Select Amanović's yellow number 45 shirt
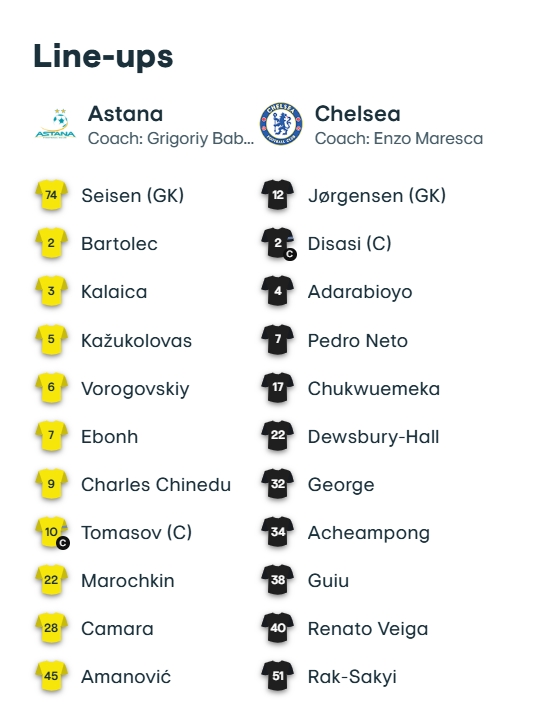Viewport: 535px width, 720px height. (x=51, y=676)
